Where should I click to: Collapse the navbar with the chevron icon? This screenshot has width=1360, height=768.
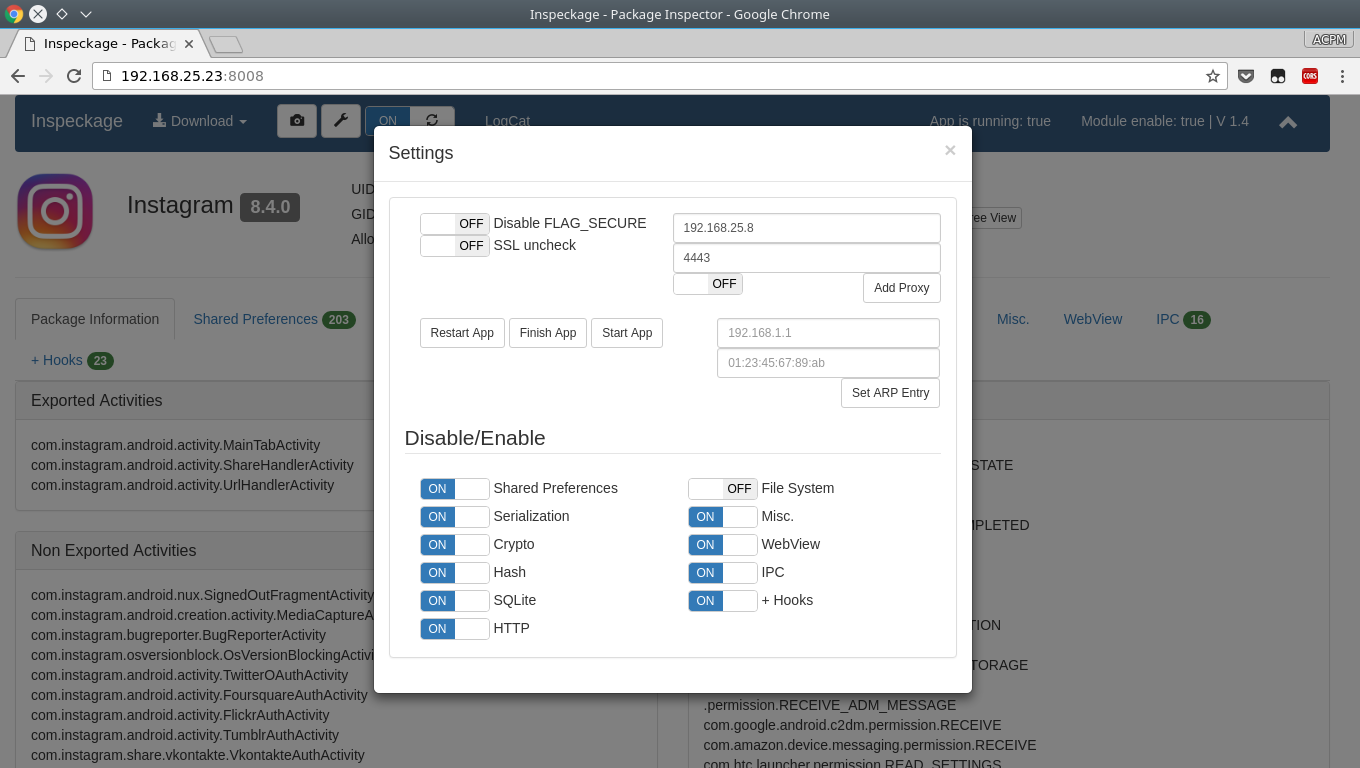point(1288,122)
